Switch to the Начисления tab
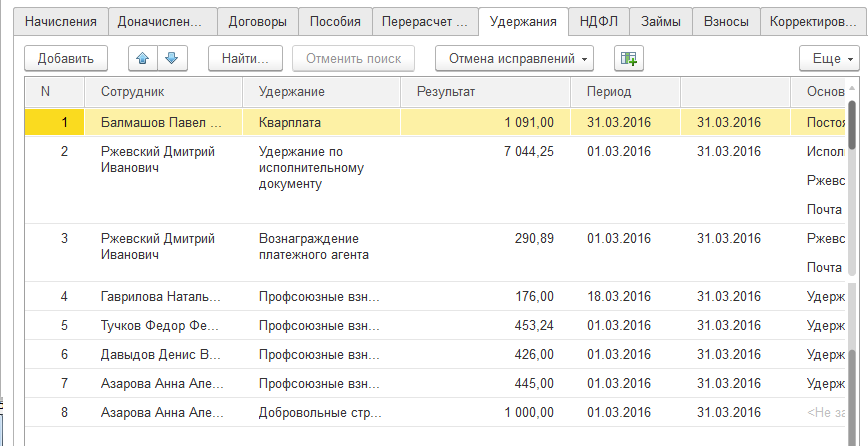The height and width of the screenshot is (446, 868). pyautogui.click(x=61, y=21)
